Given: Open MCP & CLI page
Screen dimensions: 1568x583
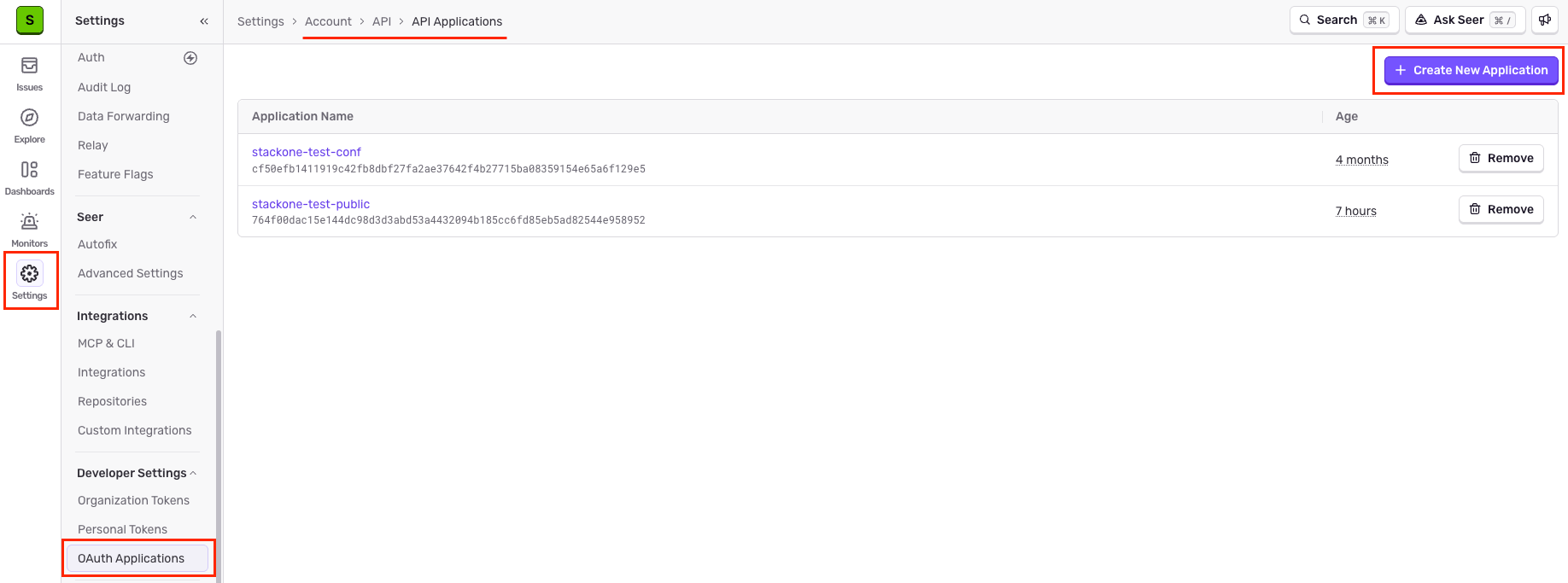Looking at the screenshot, I should 106,343.
